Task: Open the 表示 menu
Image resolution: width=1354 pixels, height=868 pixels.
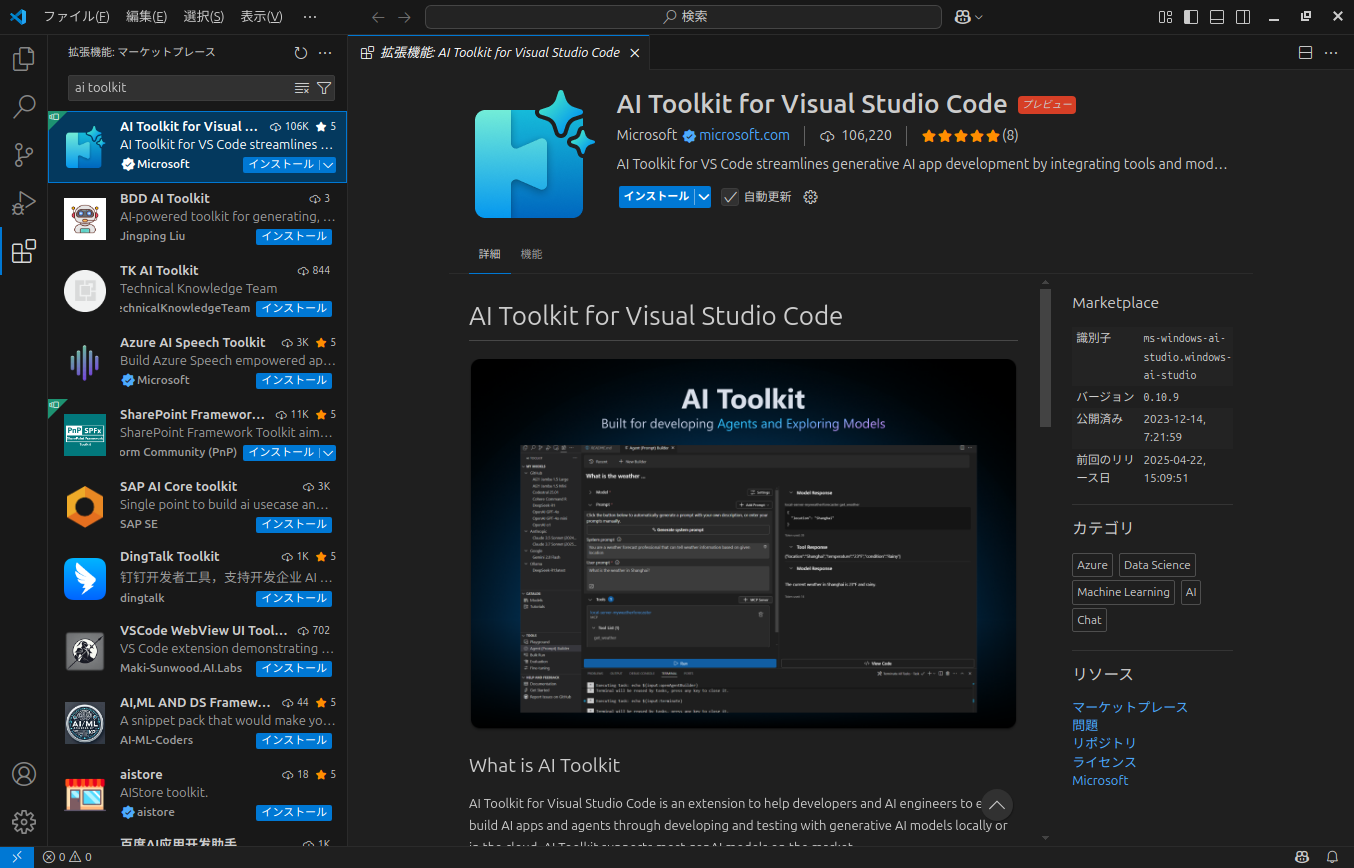Action: coord(262,17)
